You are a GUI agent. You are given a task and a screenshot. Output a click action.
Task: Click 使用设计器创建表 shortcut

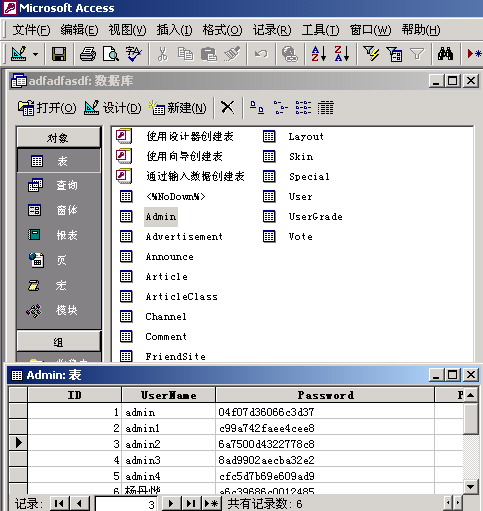tap(190, 136)
